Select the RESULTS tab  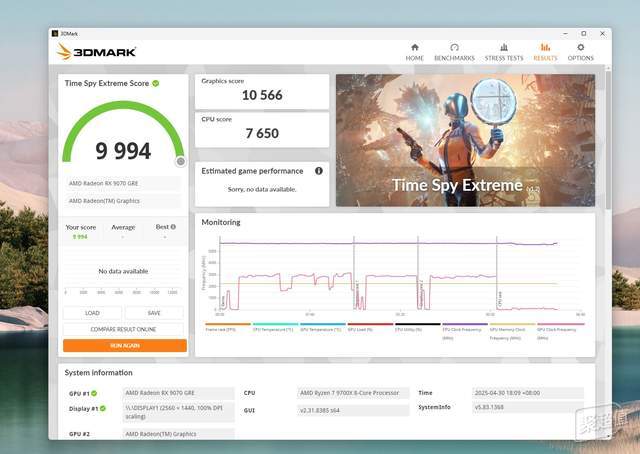545,52
